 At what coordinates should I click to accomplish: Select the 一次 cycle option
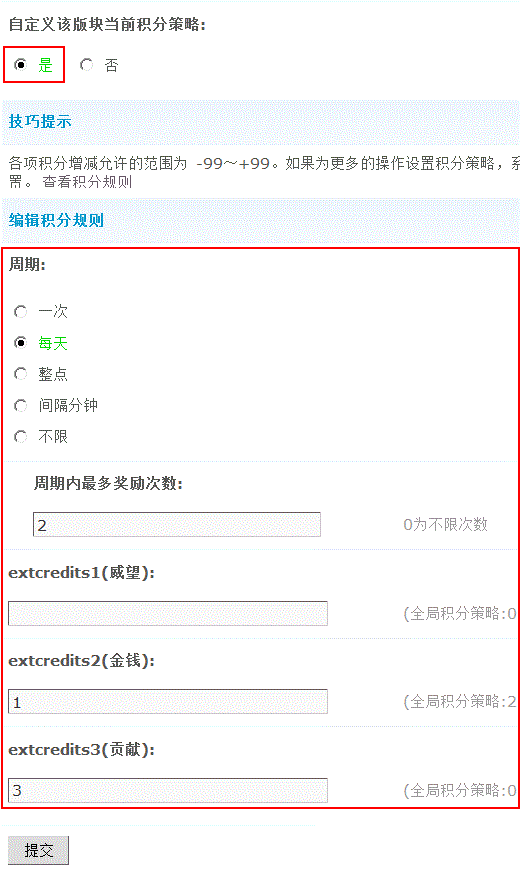(21, 312)
